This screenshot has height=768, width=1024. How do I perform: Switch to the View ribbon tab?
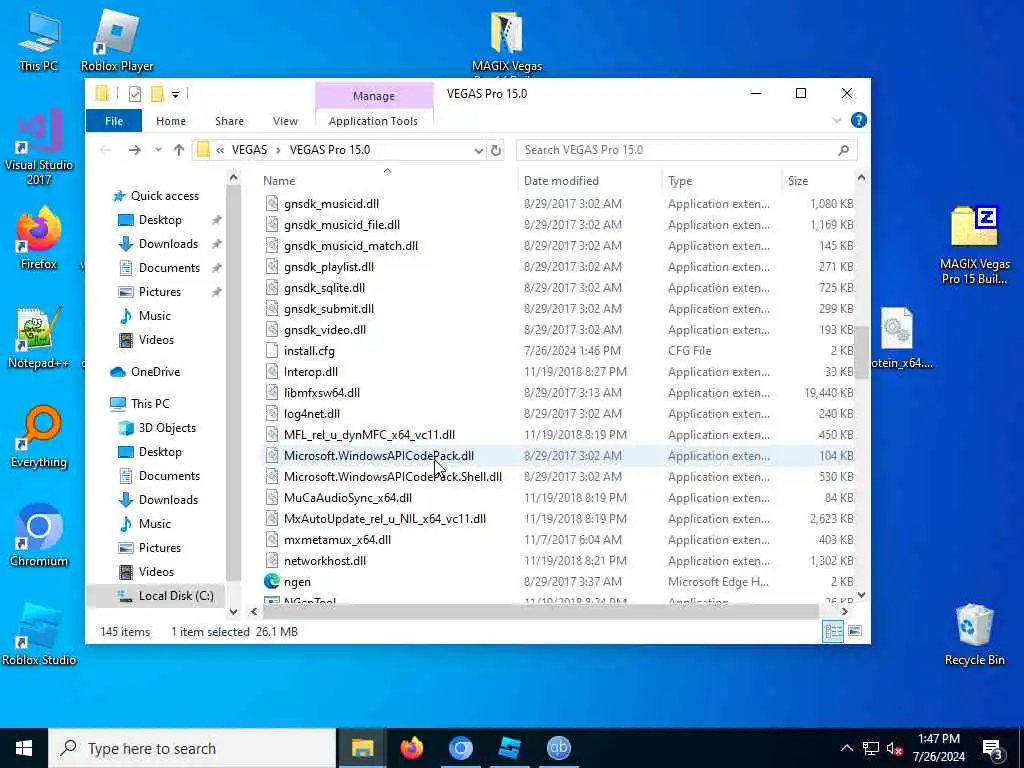pos(285,121)
